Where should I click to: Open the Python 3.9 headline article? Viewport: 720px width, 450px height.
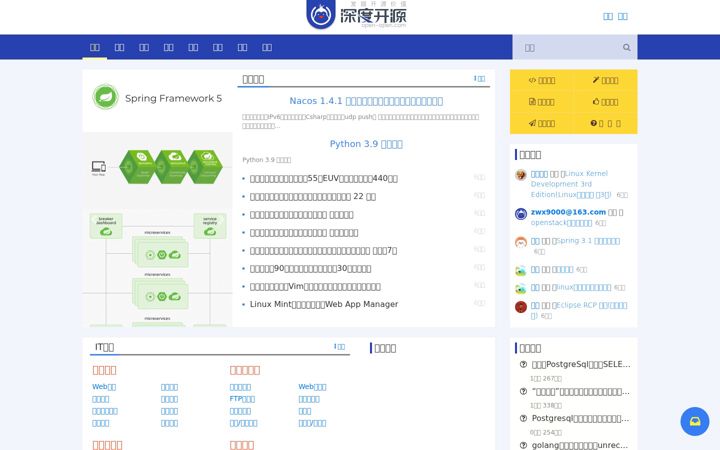coord(366,144)
